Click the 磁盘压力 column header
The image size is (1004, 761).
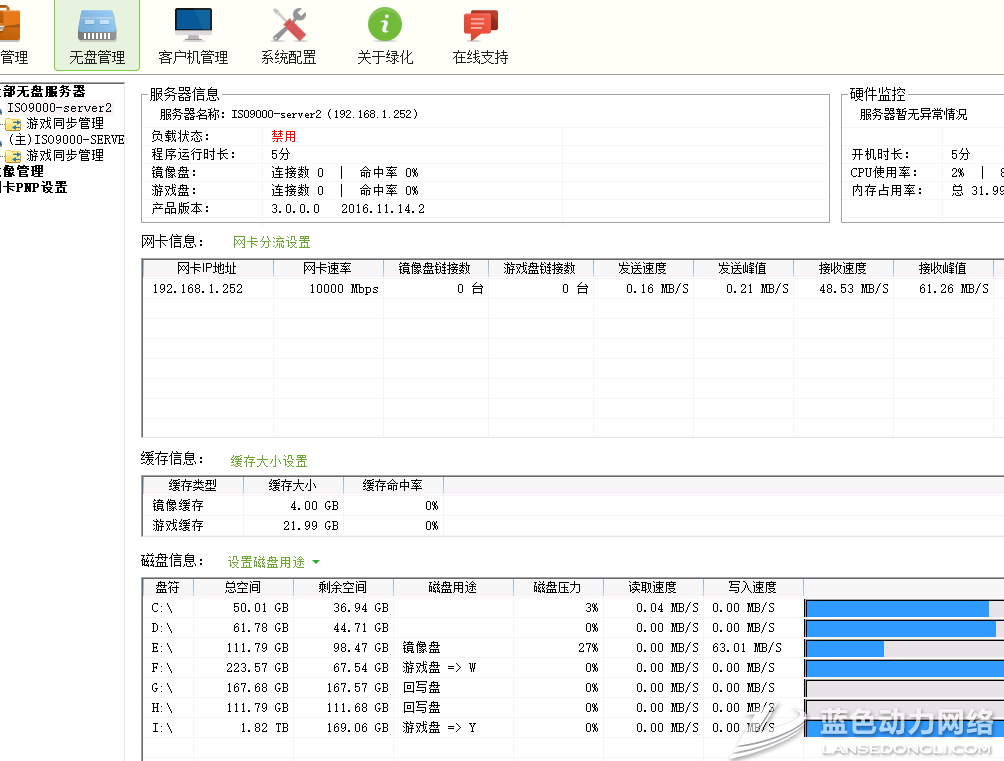point(557,587)
